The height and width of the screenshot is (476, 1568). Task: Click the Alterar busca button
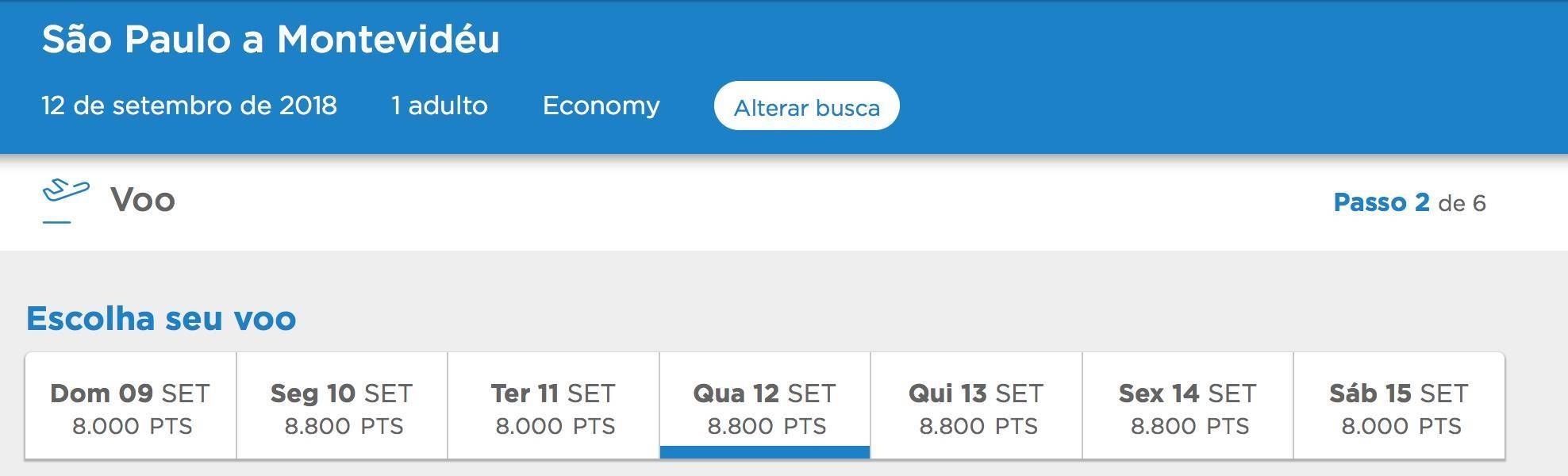click(x=806, y=106)
